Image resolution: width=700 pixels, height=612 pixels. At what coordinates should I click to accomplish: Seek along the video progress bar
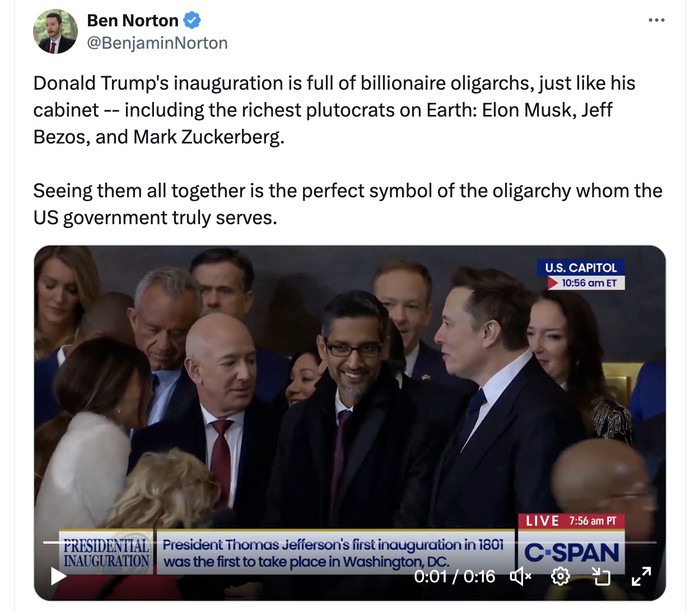(350, 542)
